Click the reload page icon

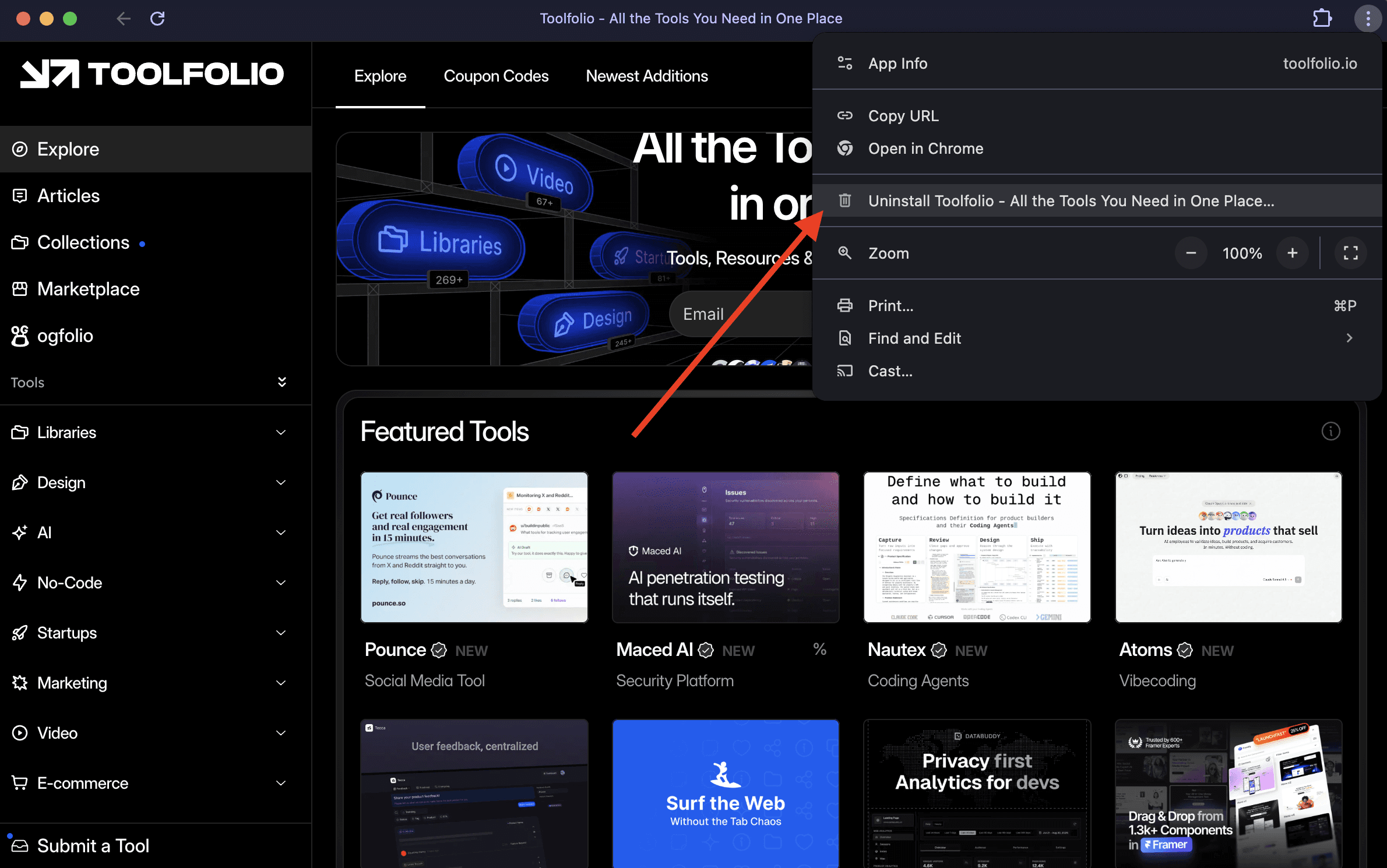tap(157, 19)
